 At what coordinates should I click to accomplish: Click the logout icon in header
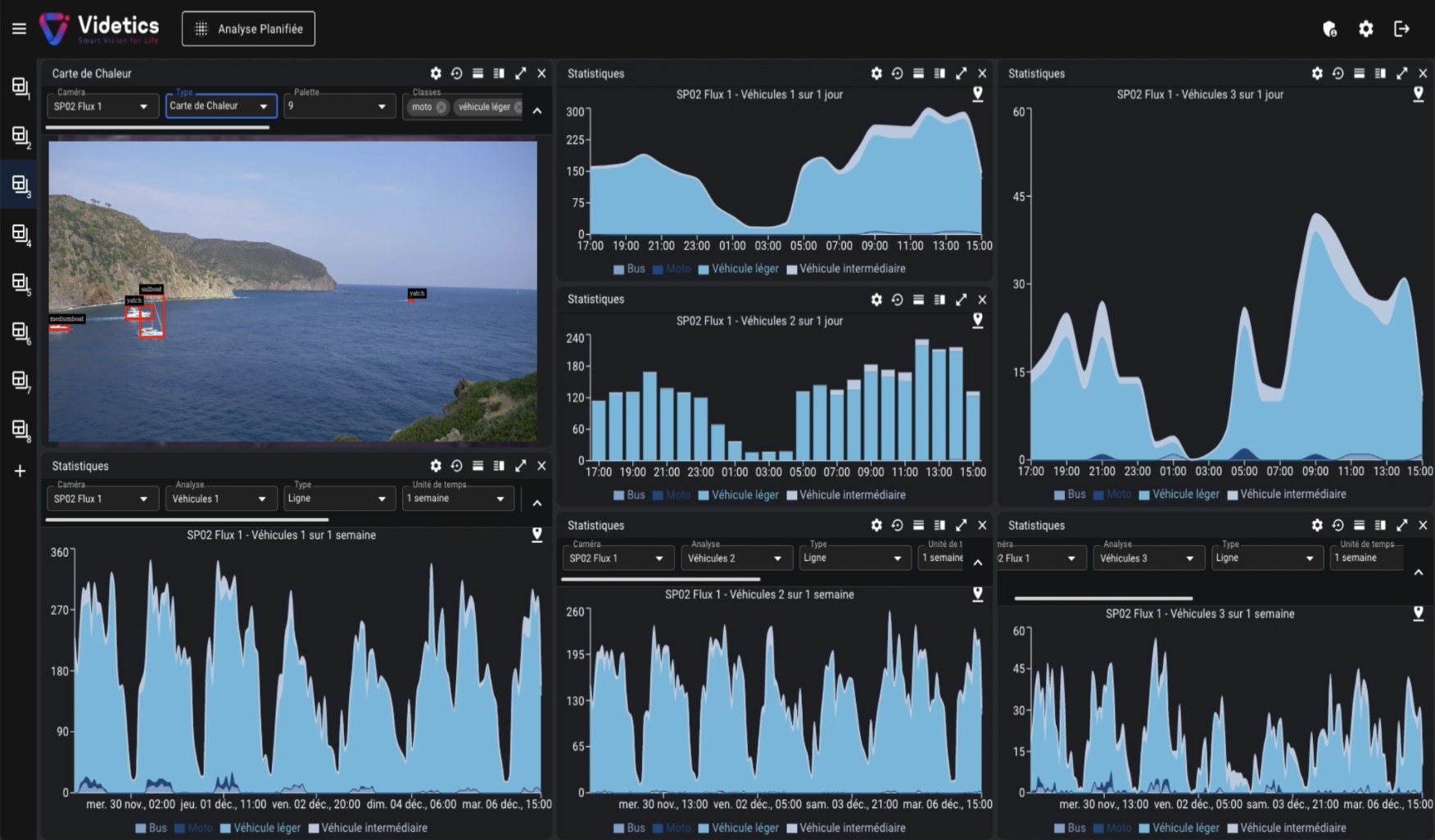pyautogui.click(x=1401, y=29)
